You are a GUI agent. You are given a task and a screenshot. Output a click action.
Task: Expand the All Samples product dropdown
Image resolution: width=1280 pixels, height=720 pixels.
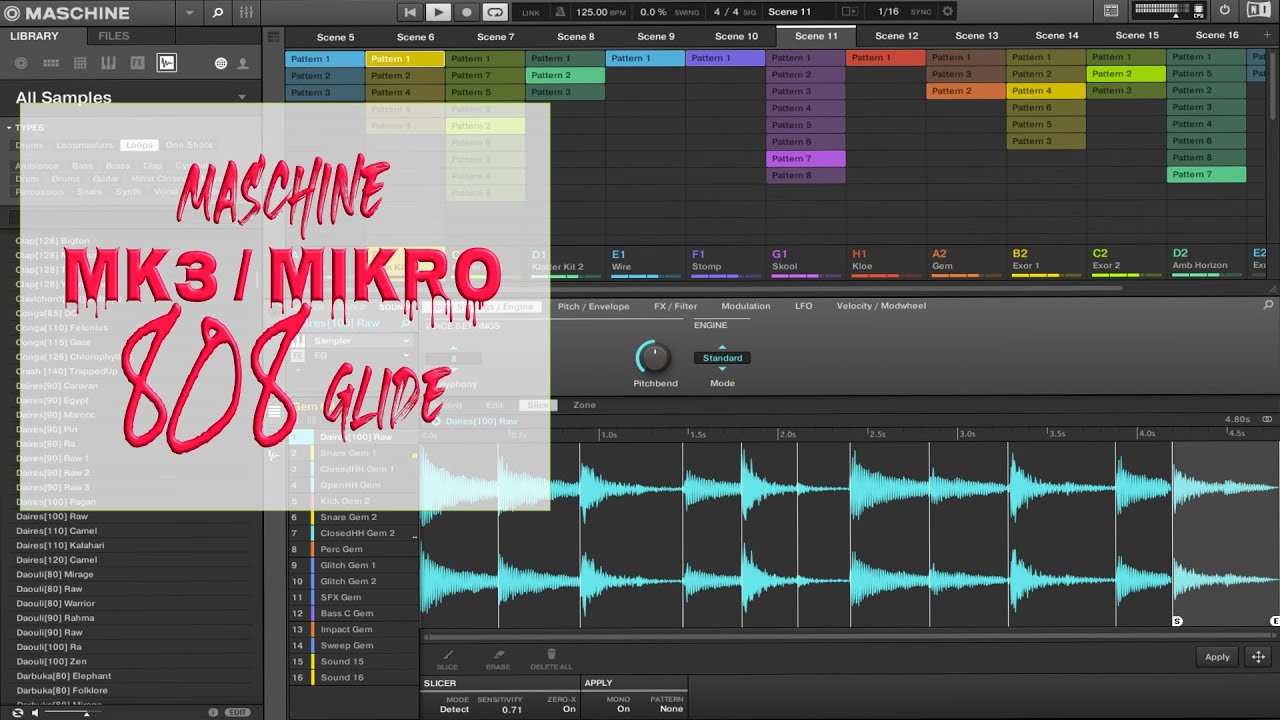pyautogui.click(x=241, y=97)
